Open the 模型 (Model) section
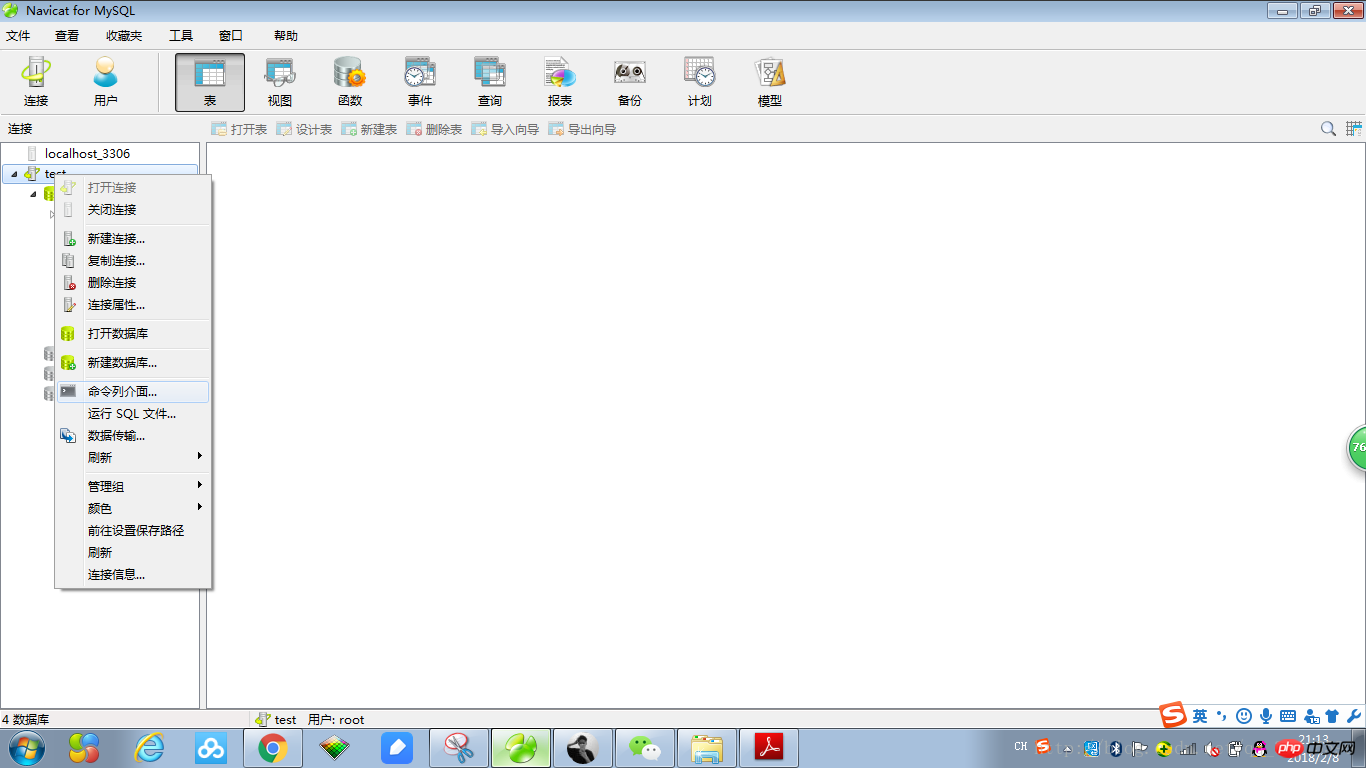1366x768 pixels. pos(770,82)
